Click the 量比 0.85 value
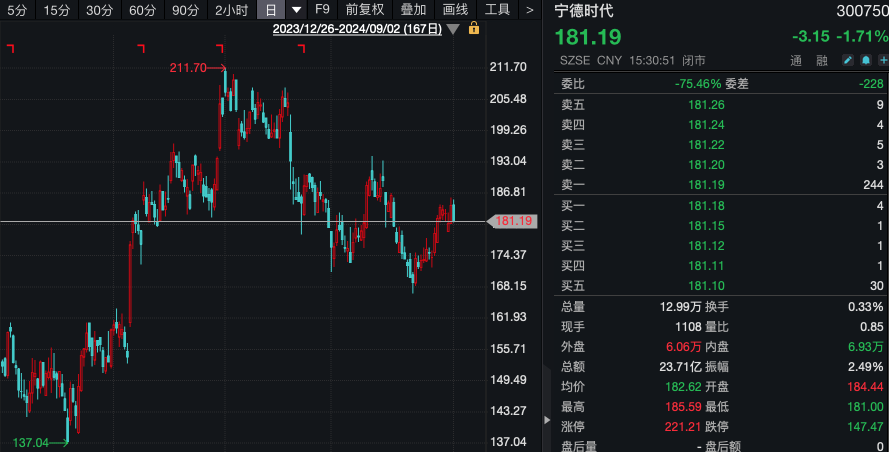889x452 pixels. click(x=872, y=327)
